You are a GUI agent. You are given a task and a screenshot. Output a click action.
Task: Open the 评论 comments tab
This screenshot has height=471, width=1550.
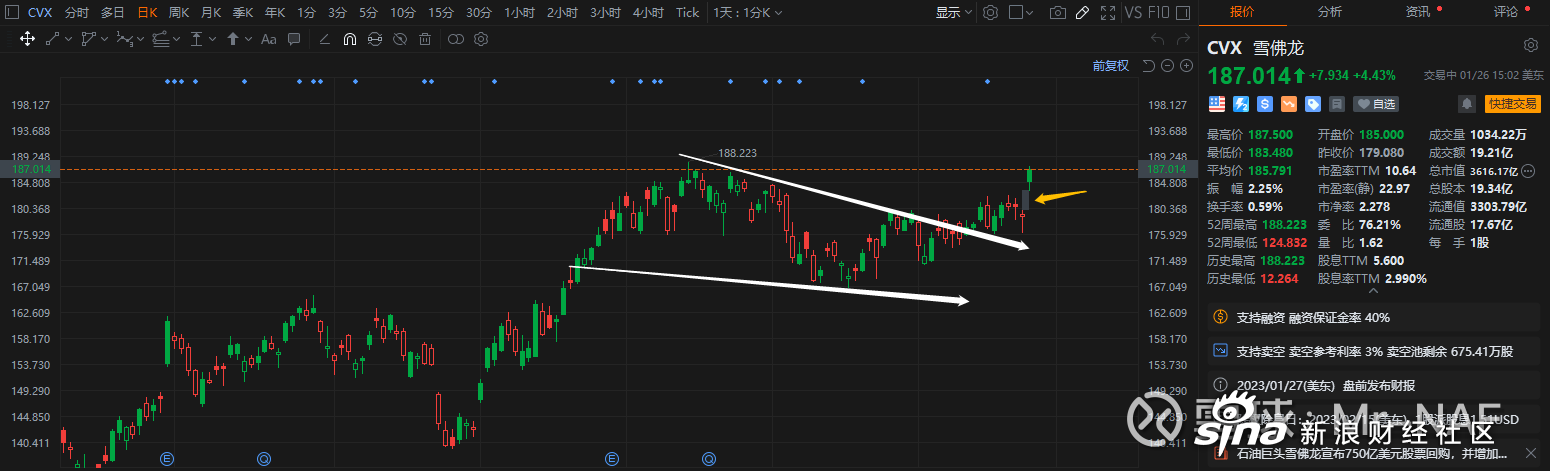(x=1506, y=12)
